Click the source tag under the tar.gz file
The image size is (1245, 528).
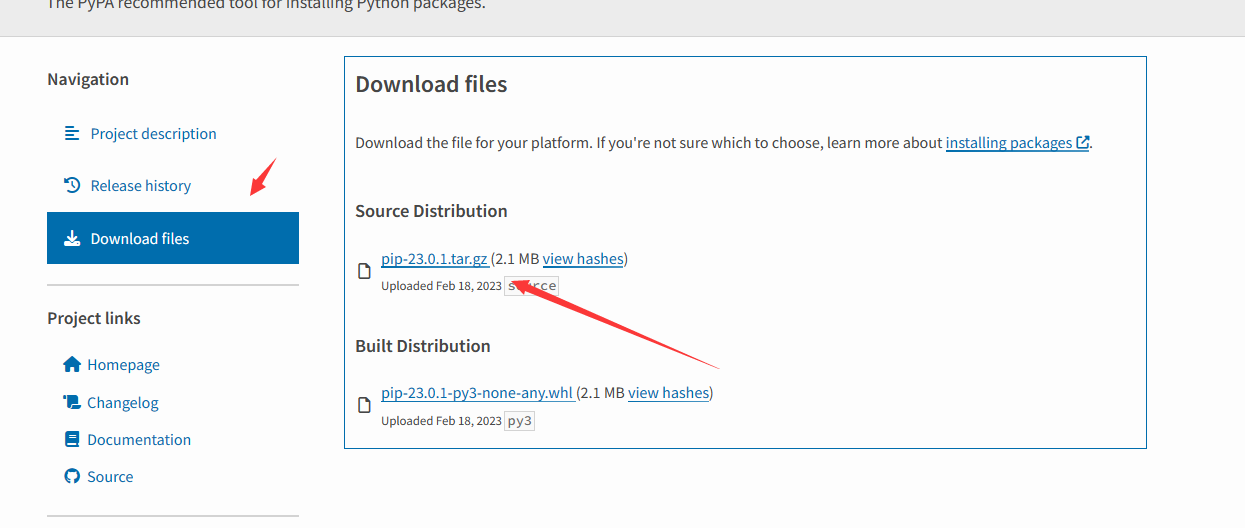531,286
